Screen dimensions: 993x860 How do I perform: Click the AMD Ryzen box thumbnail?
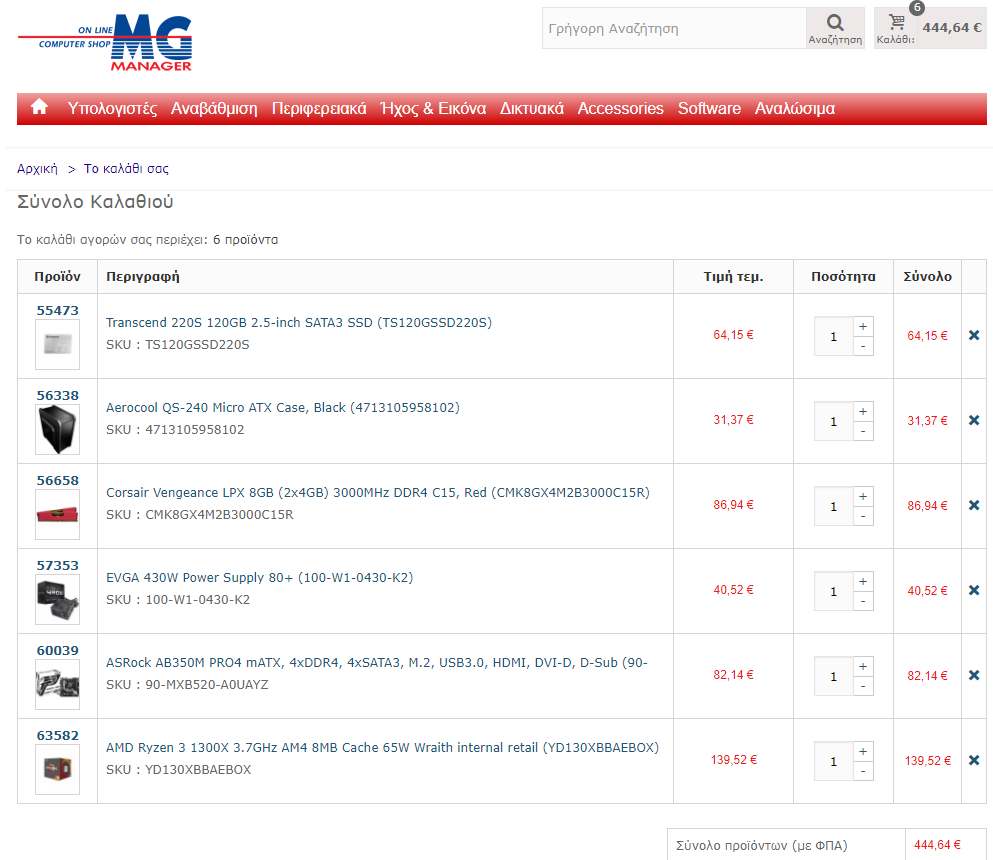pos(58,769)
